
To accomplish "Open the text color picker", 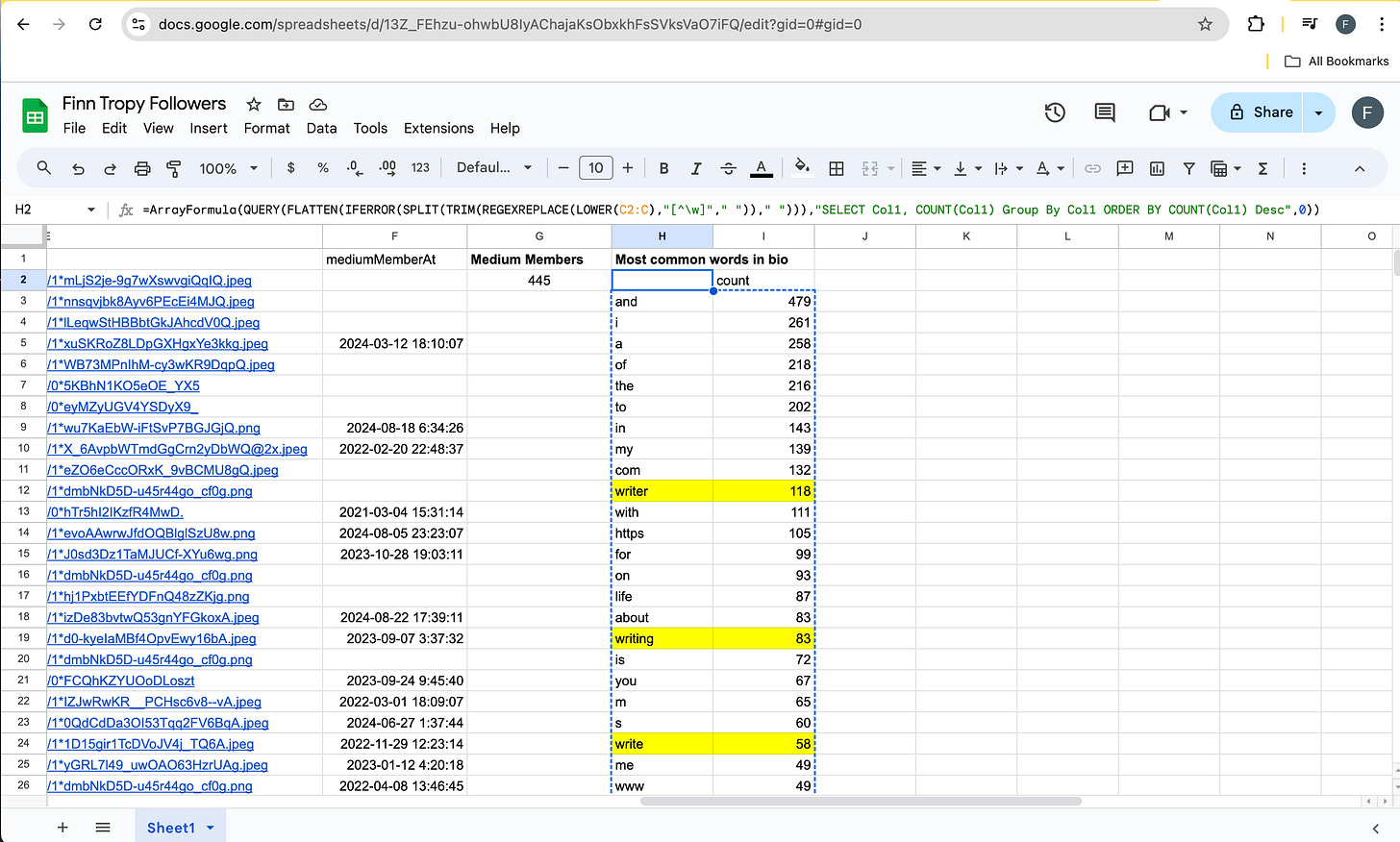I will (x=761, y=168).
